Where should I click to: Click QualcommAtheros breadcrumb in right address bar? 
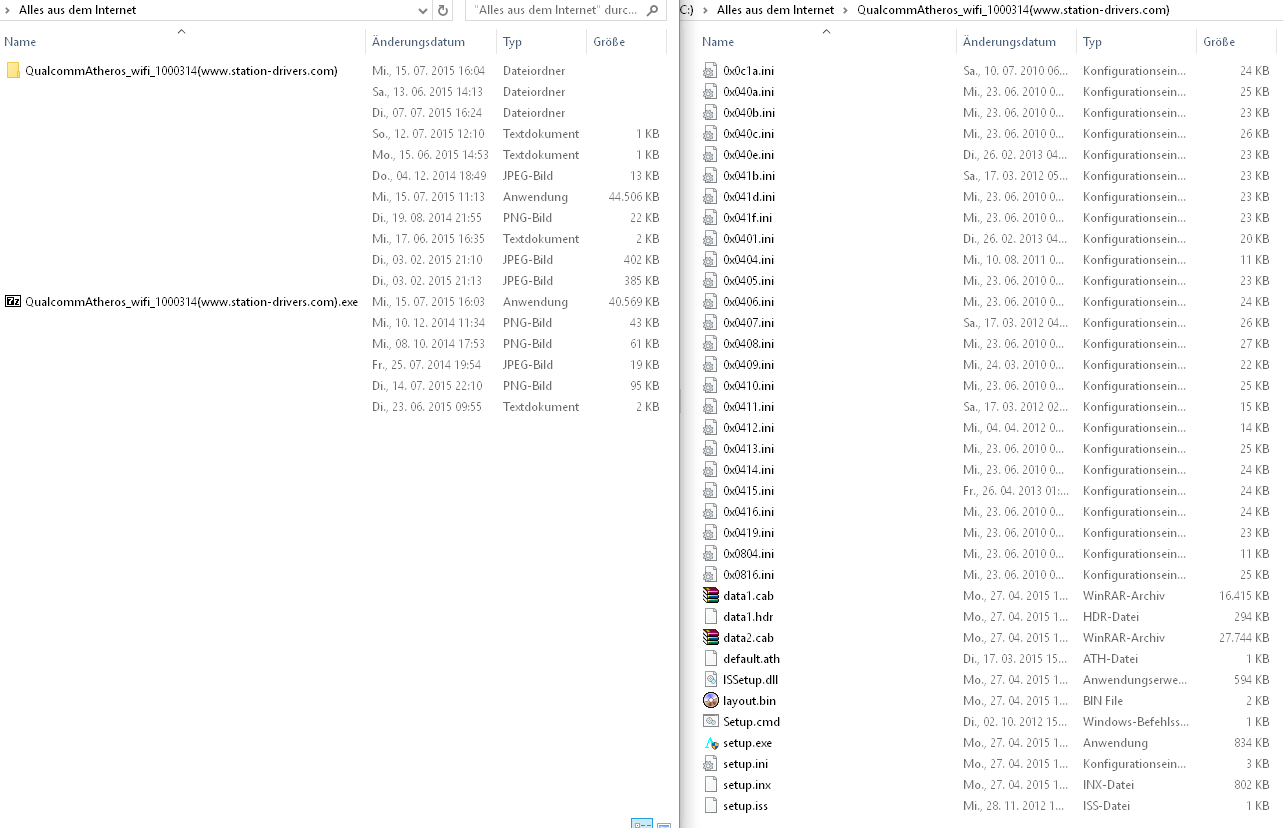click(1013, 10)
